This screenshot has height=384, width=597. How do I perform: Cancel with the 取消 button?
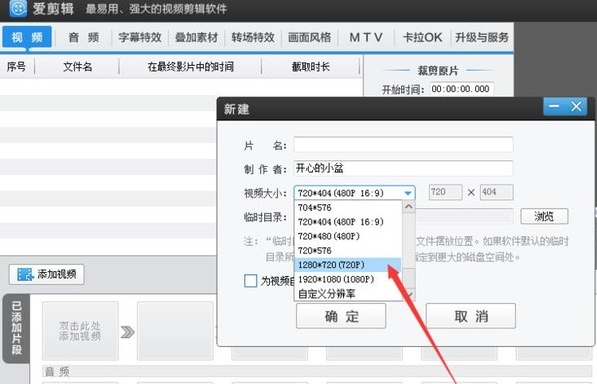pyautogui.click(x=471, y=316)
